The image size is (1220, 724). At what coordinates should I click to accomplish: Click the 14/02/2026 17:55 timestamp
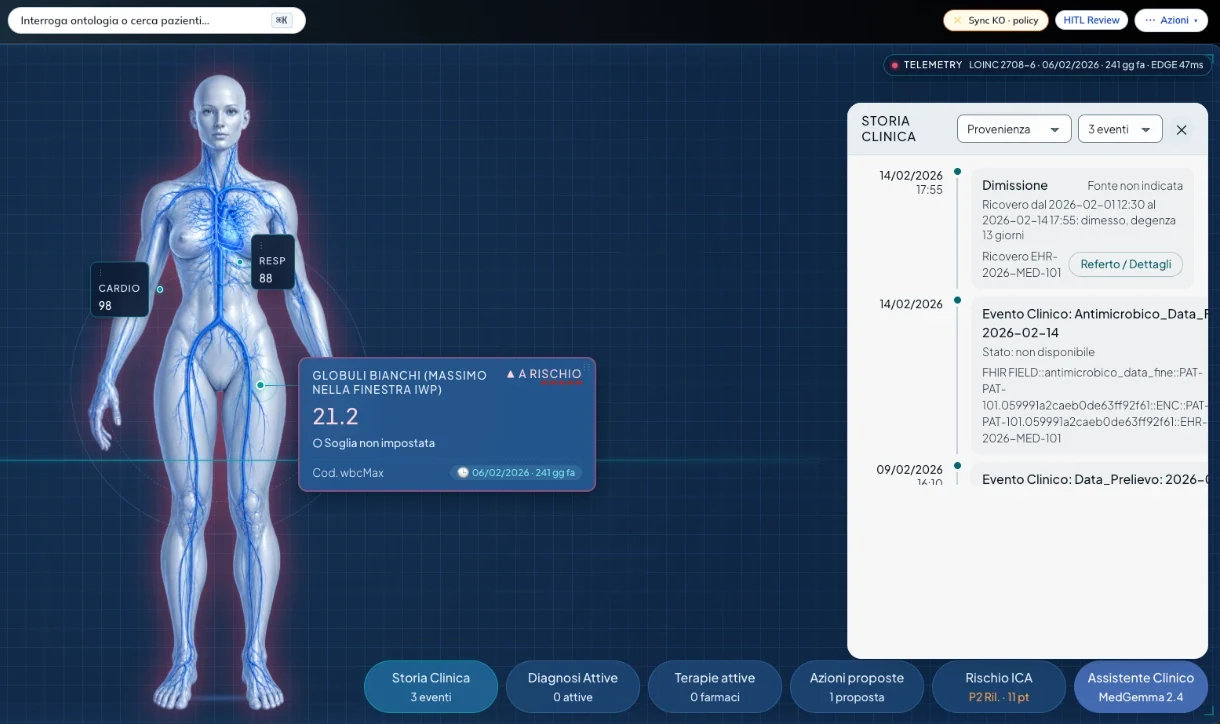(911, 182)
